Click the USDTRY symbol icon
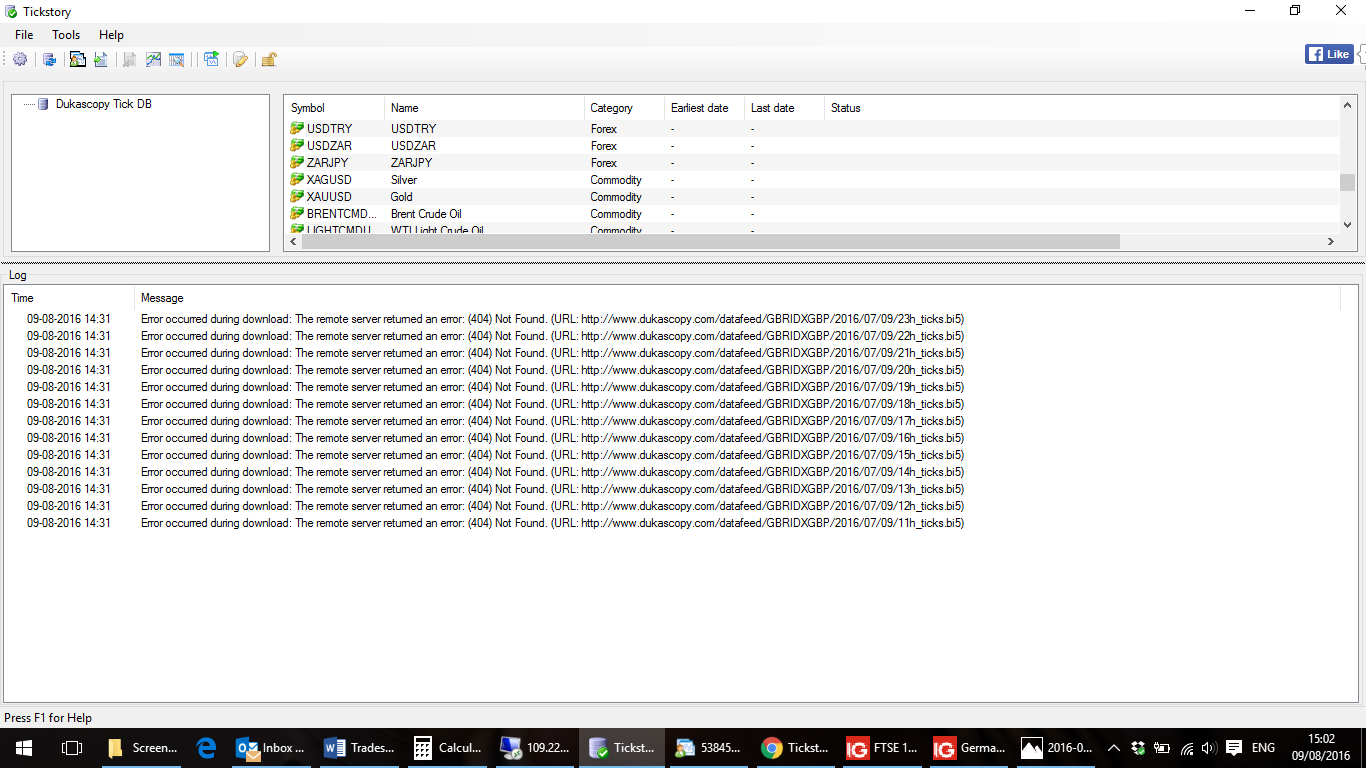The width and height of the screenshot is (1366, 768). click(x=297, y=129)
